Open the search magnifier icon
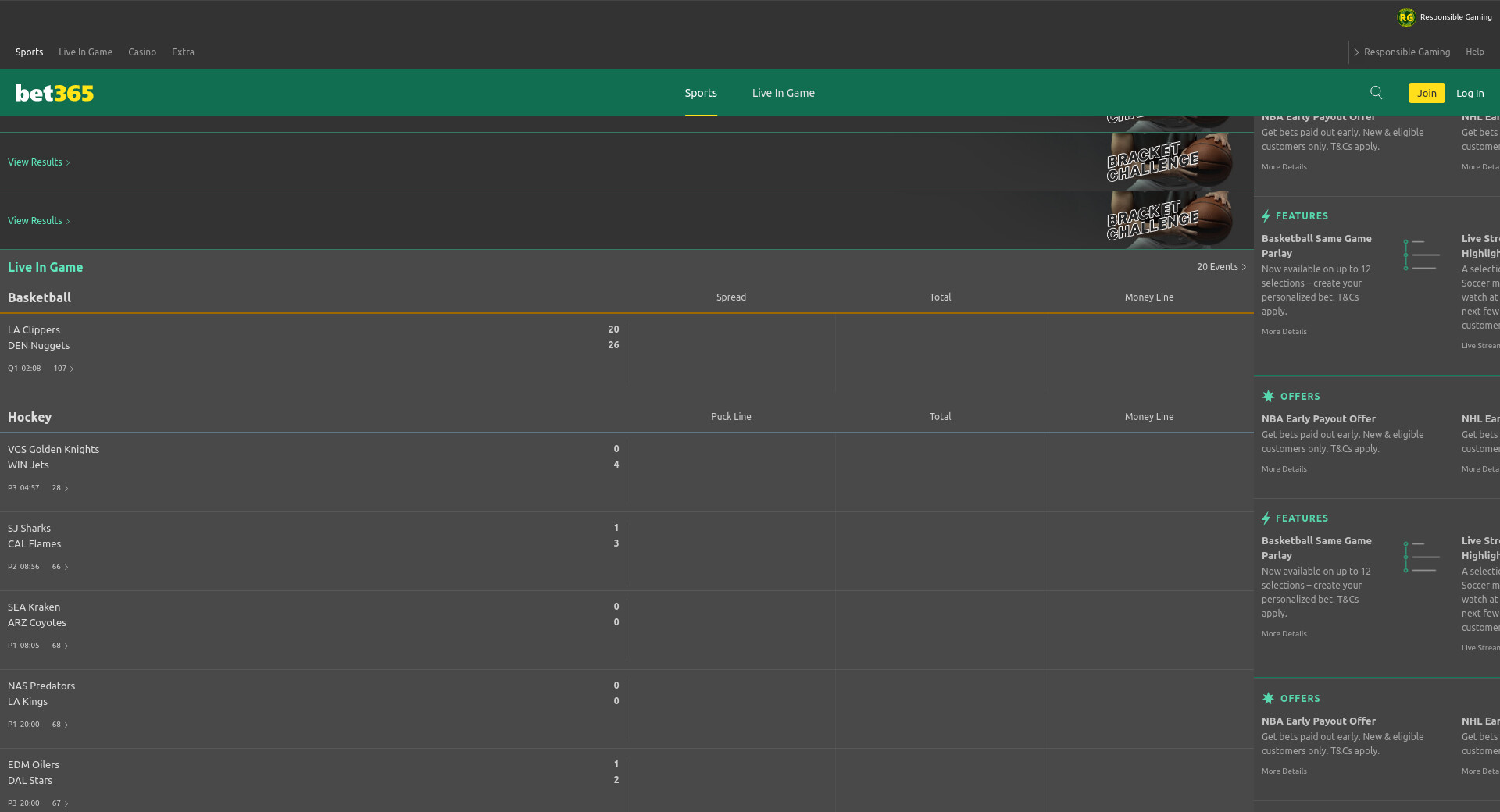Screen dimensions: 1500x812 click(x=1376, y=93)
